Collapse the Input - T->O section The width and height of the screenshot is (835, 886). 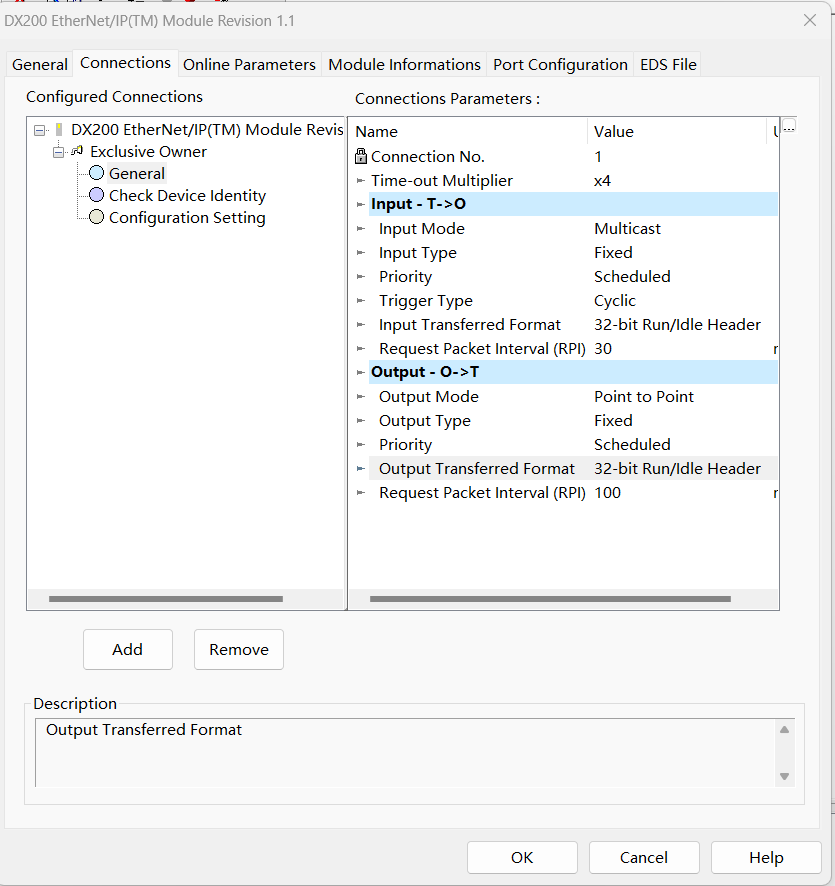(361, 205)
